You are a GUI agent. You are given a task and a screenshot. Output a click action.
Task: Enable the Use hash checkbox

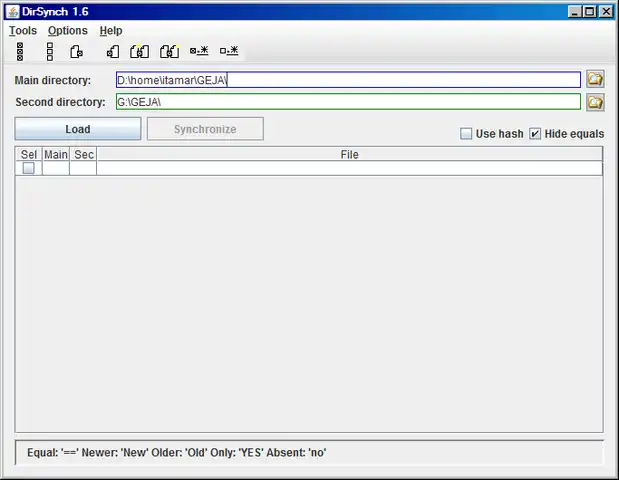point(466,134)
